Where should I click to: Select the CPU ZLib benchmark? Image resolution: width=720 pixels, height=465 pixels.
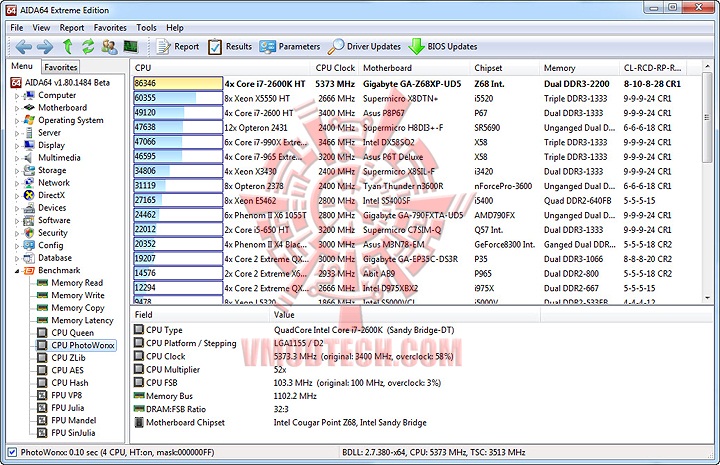68,358
